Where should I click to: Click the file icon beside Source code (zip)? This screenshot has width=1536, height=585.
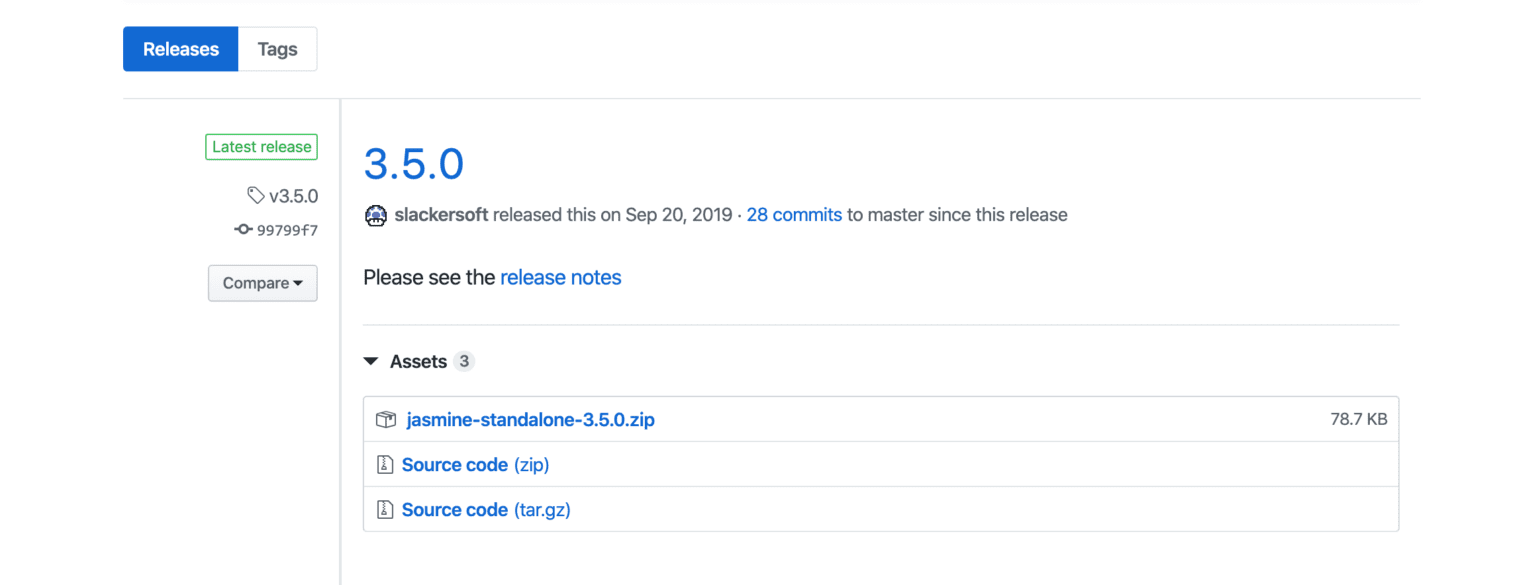385,464
